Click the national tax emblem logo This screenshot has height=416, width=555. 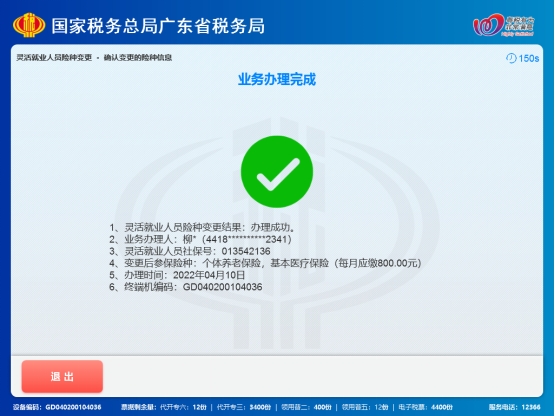[x=29, y=25]
